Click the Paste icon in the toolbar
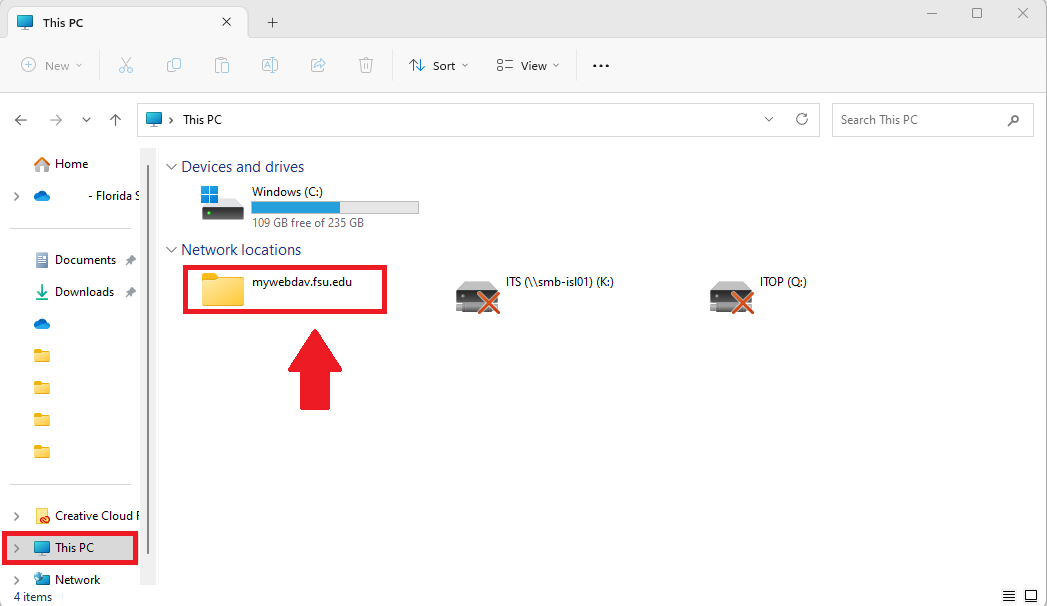The width and height of the screenshot is (1047, 606). (x=222, y=65)
